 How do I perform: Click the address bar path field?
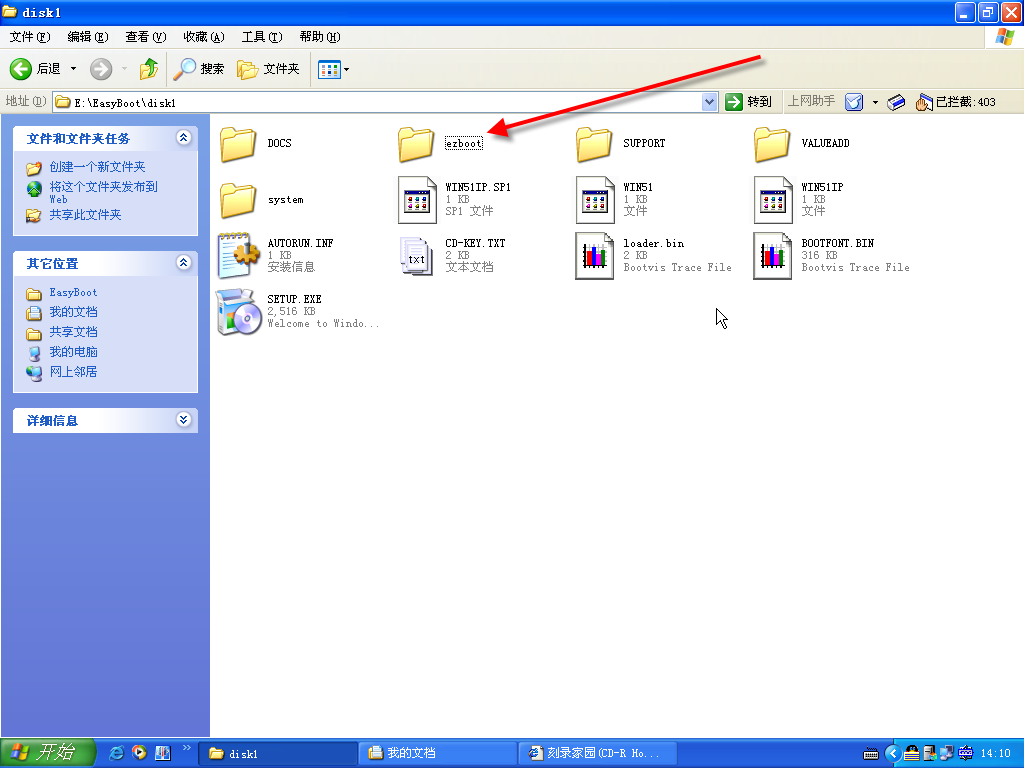coord(377,103)
